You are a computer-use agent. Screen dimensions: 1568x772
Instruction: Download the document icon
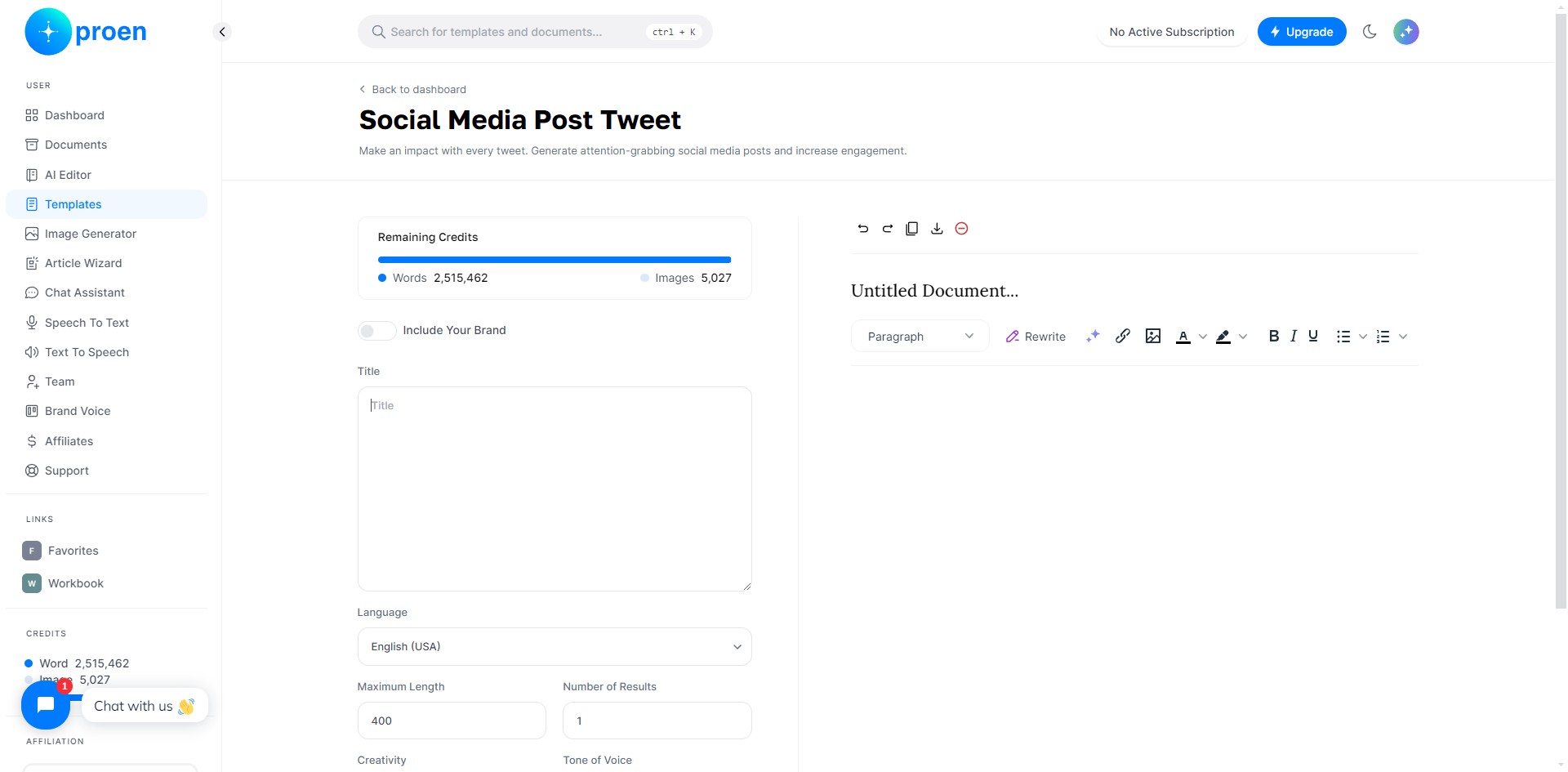(937, 229)
